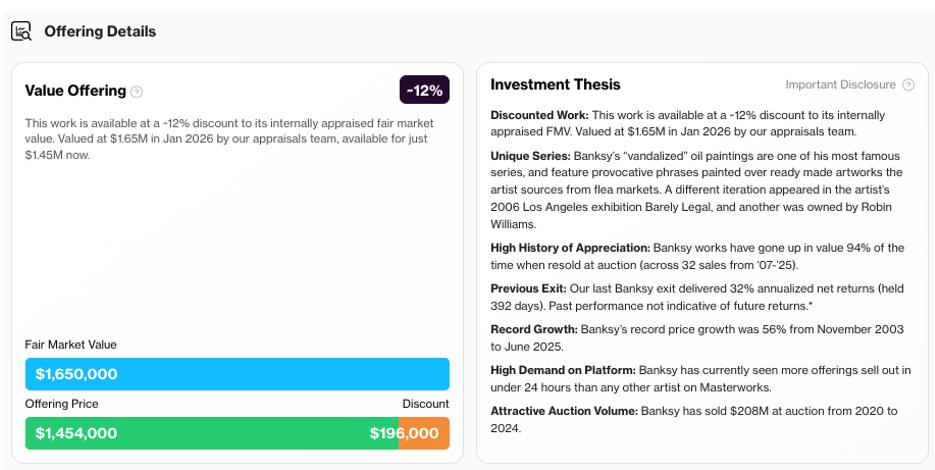Screen dimensions: 935x470
Task: Select the blue Fair Market Value bar
Action: (237, 374)
